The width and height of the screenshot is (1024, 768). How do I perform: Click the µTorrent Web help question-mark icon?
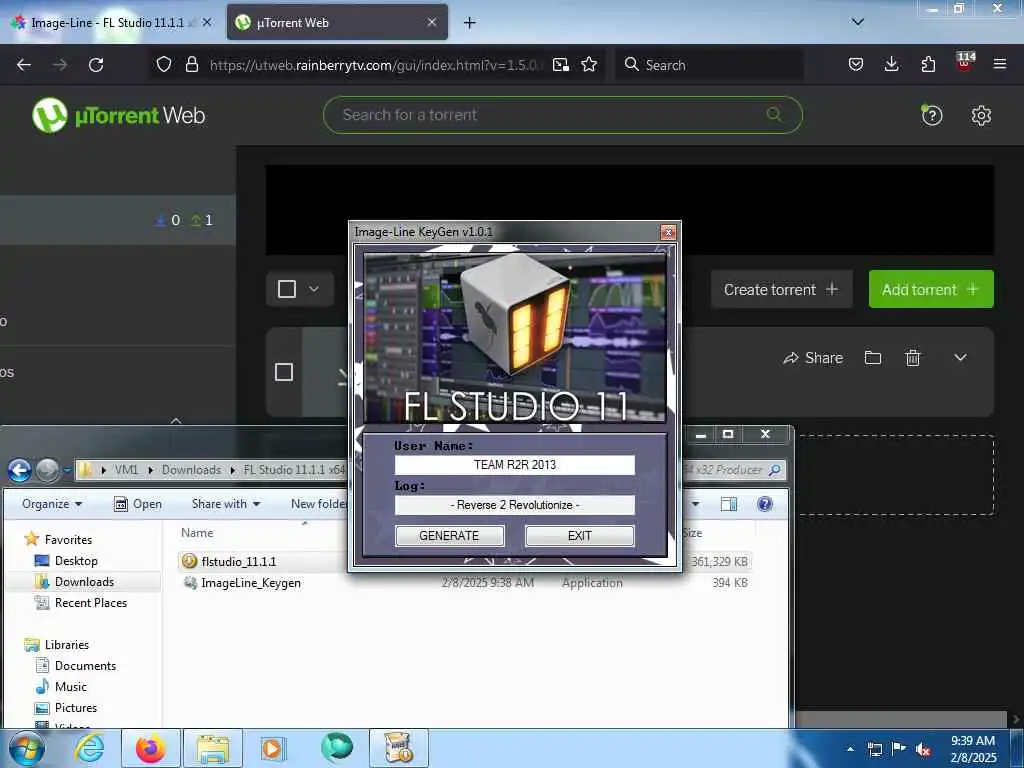tap(931, 116)
